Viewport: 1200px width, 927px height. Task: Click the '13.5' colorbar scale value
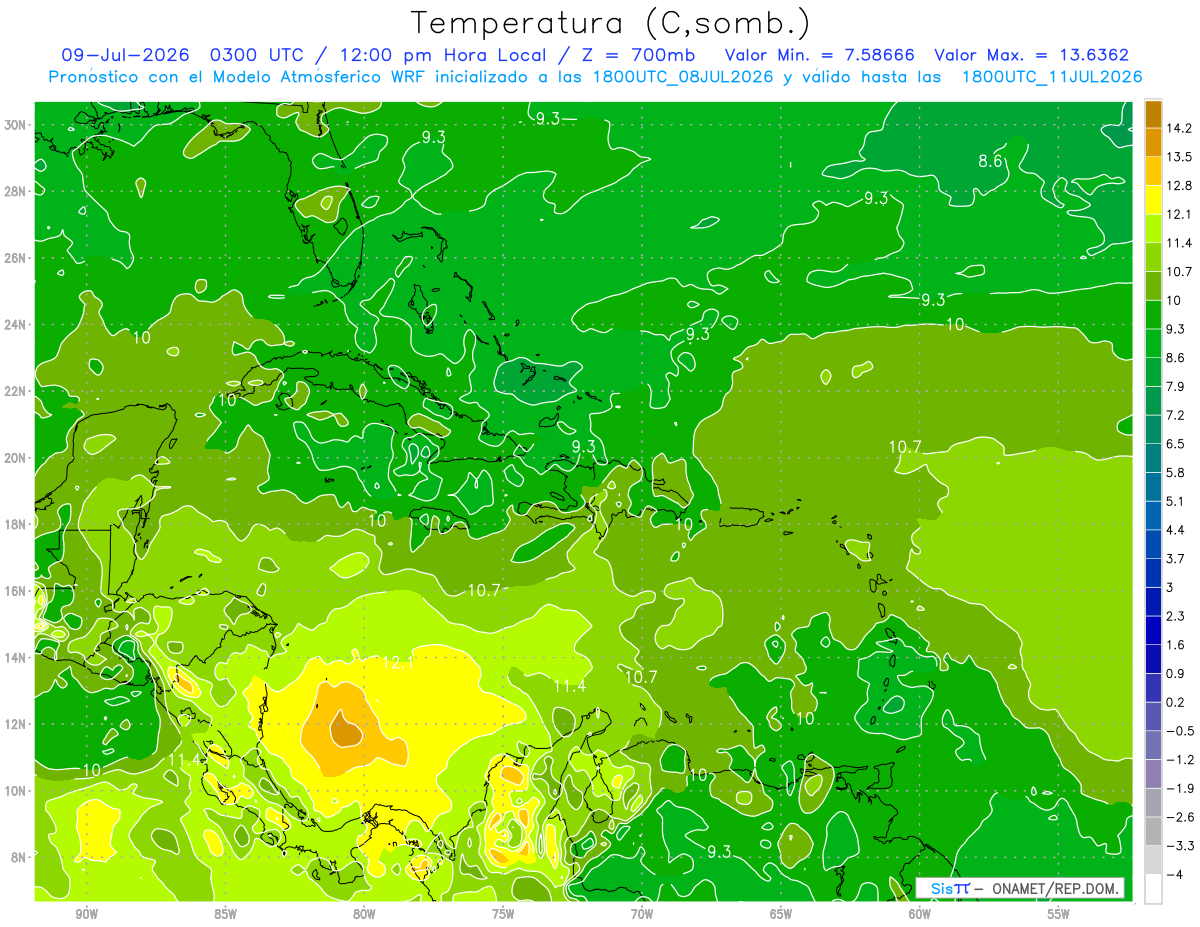[1179, 157]
